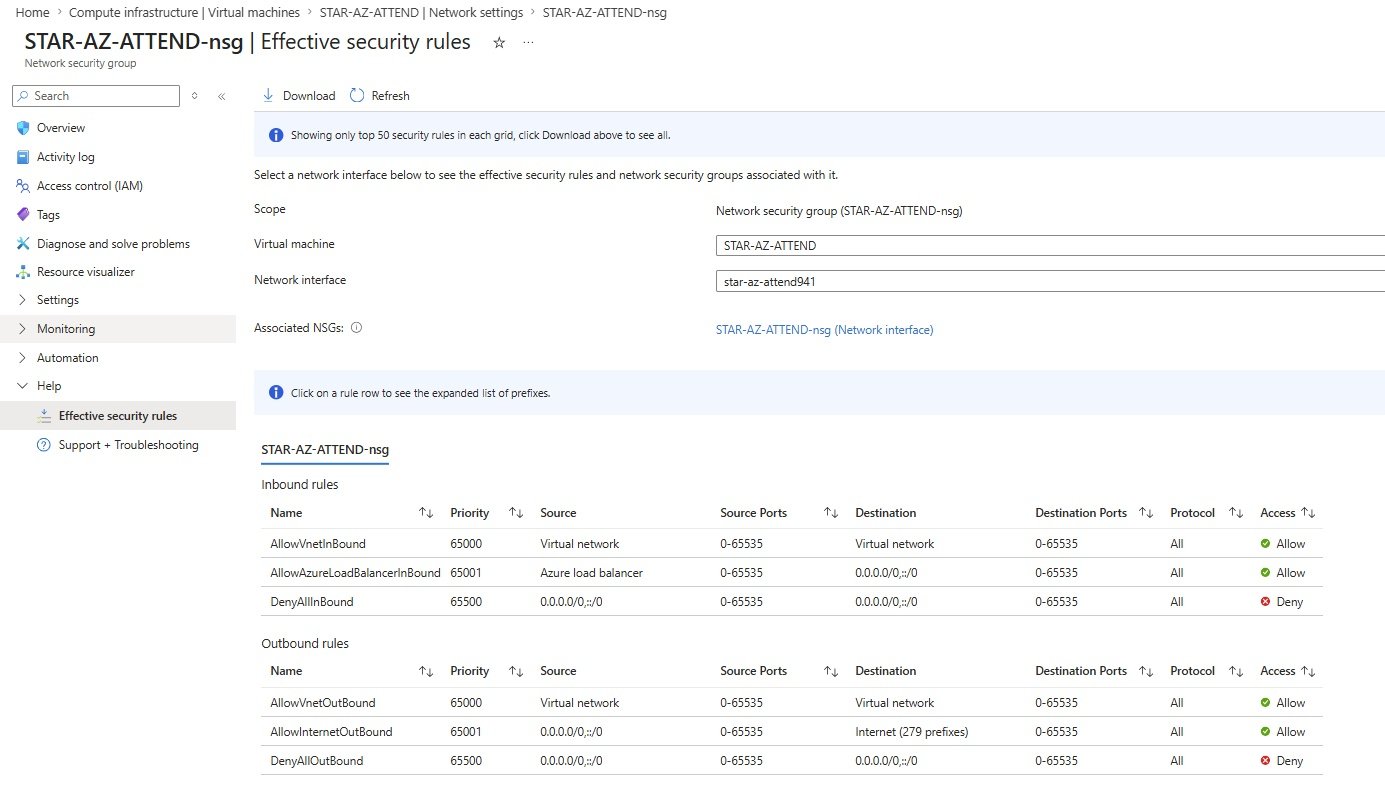Click the Download icon in toolbar

click(268, 96)
